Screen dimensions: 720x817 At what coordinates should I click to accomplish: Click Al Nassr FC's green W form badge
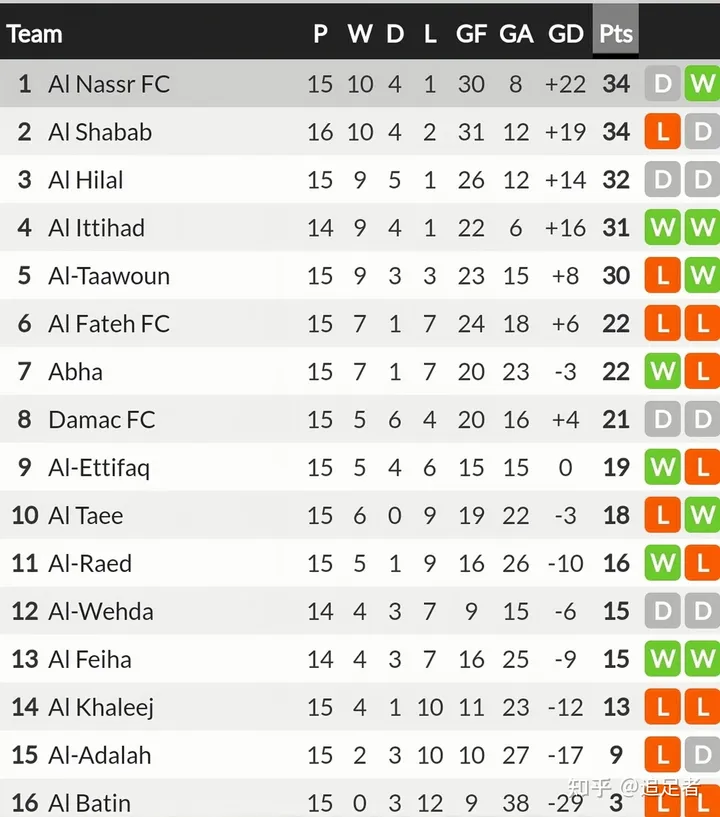(702, 84)
